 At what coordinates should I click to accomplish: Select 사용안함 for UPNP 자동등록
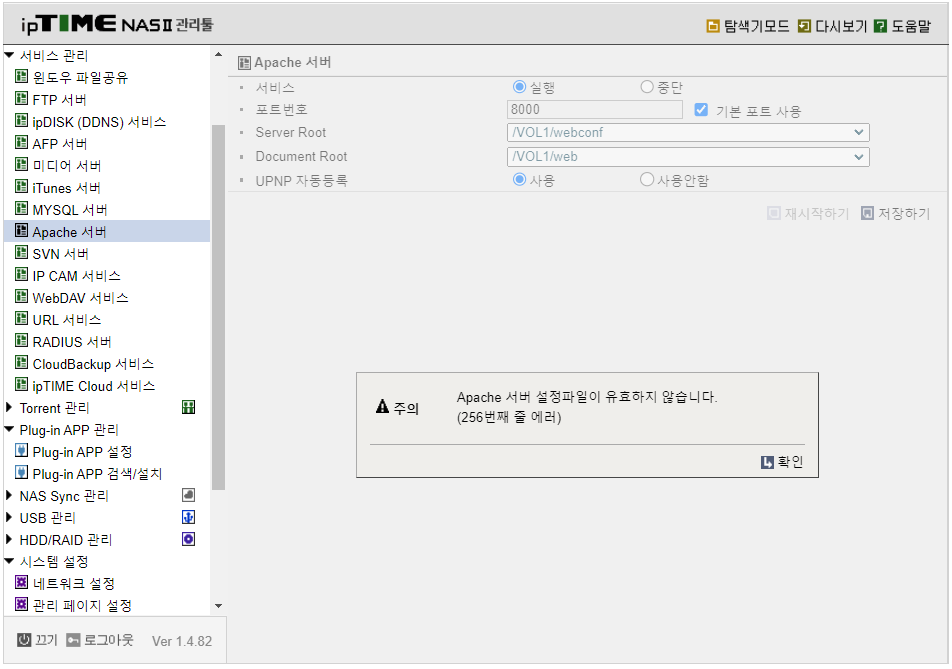647,180
